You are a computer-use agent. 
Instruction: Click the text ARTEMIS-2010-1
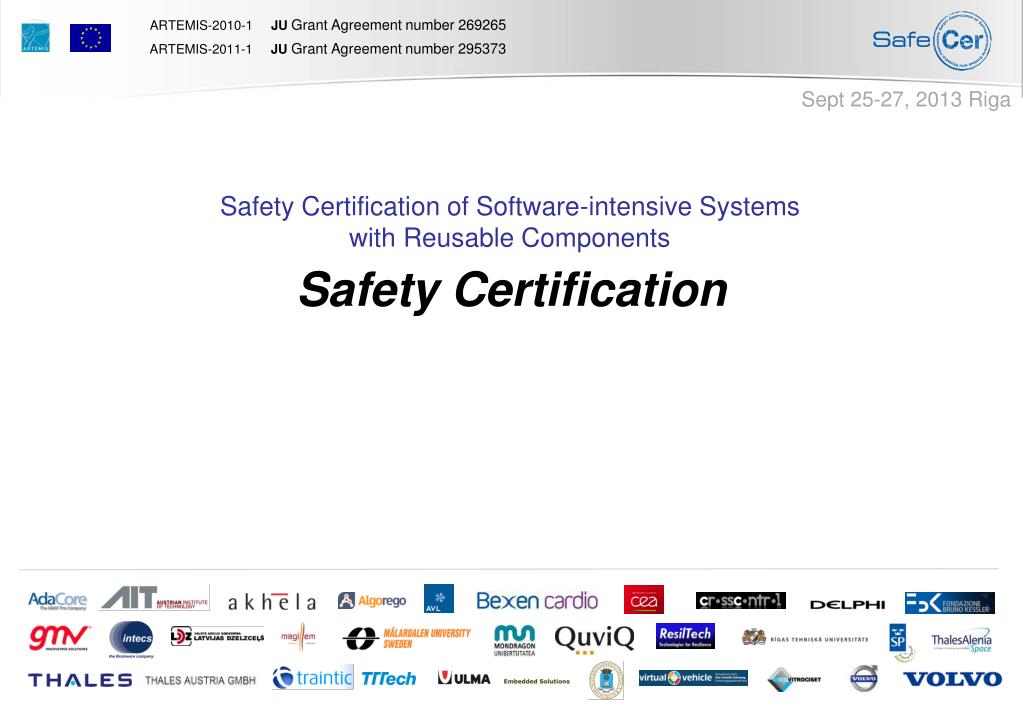point(200,25)
